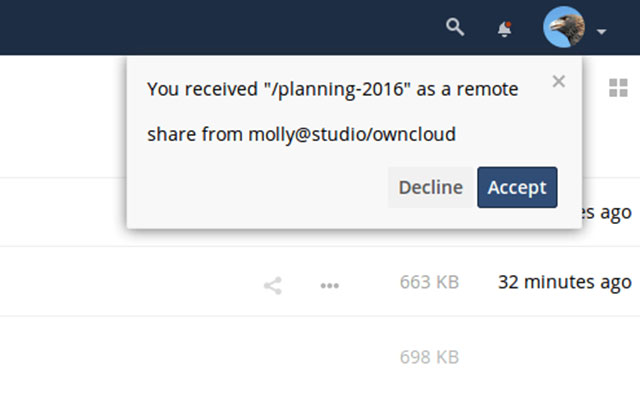Decline the remote share
This screenshot has width=640, height=420.
click(x=430, y=187)
